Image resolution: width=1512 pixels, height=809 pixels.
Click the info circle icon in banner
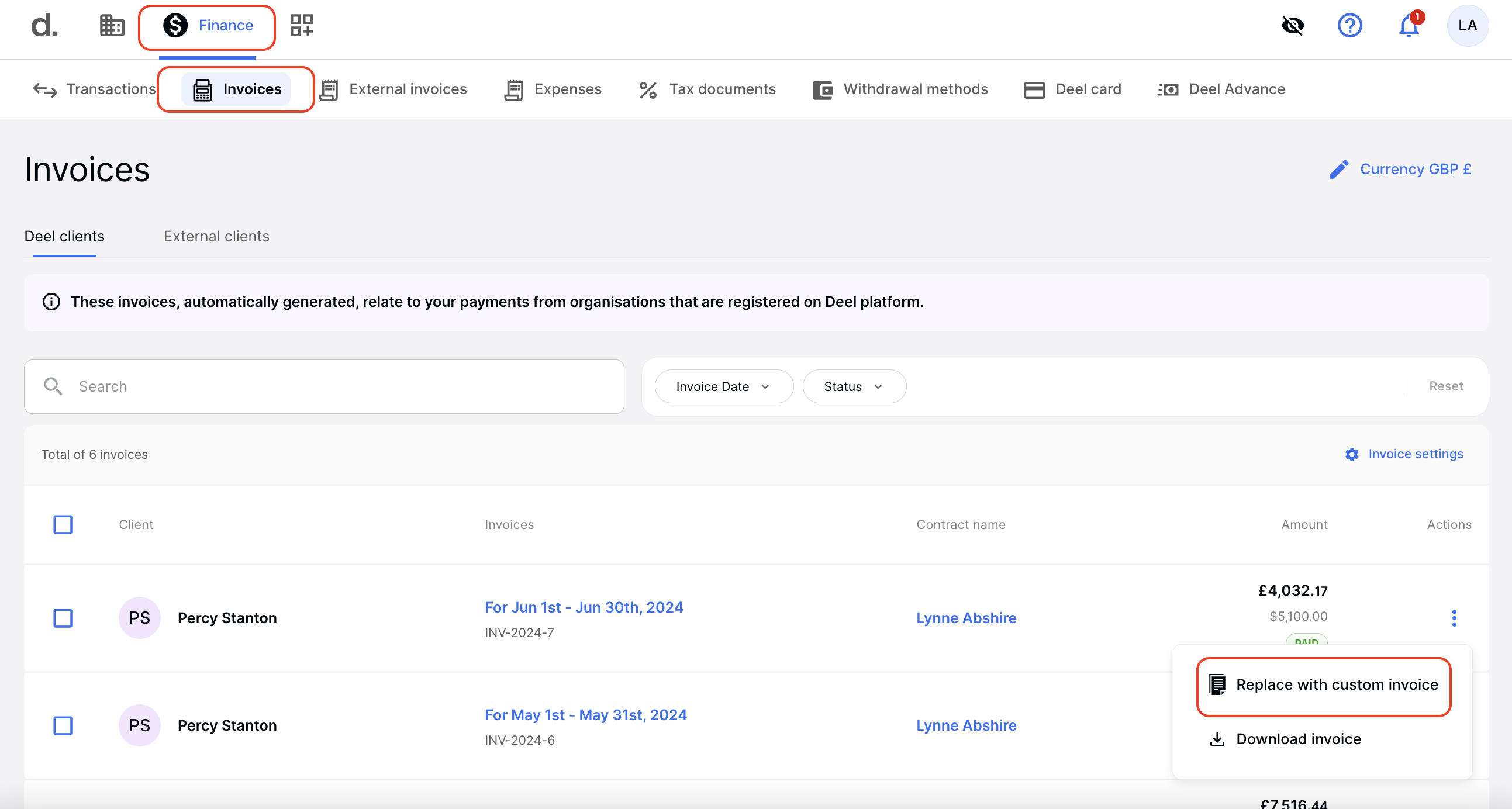[x=51, y=302]
